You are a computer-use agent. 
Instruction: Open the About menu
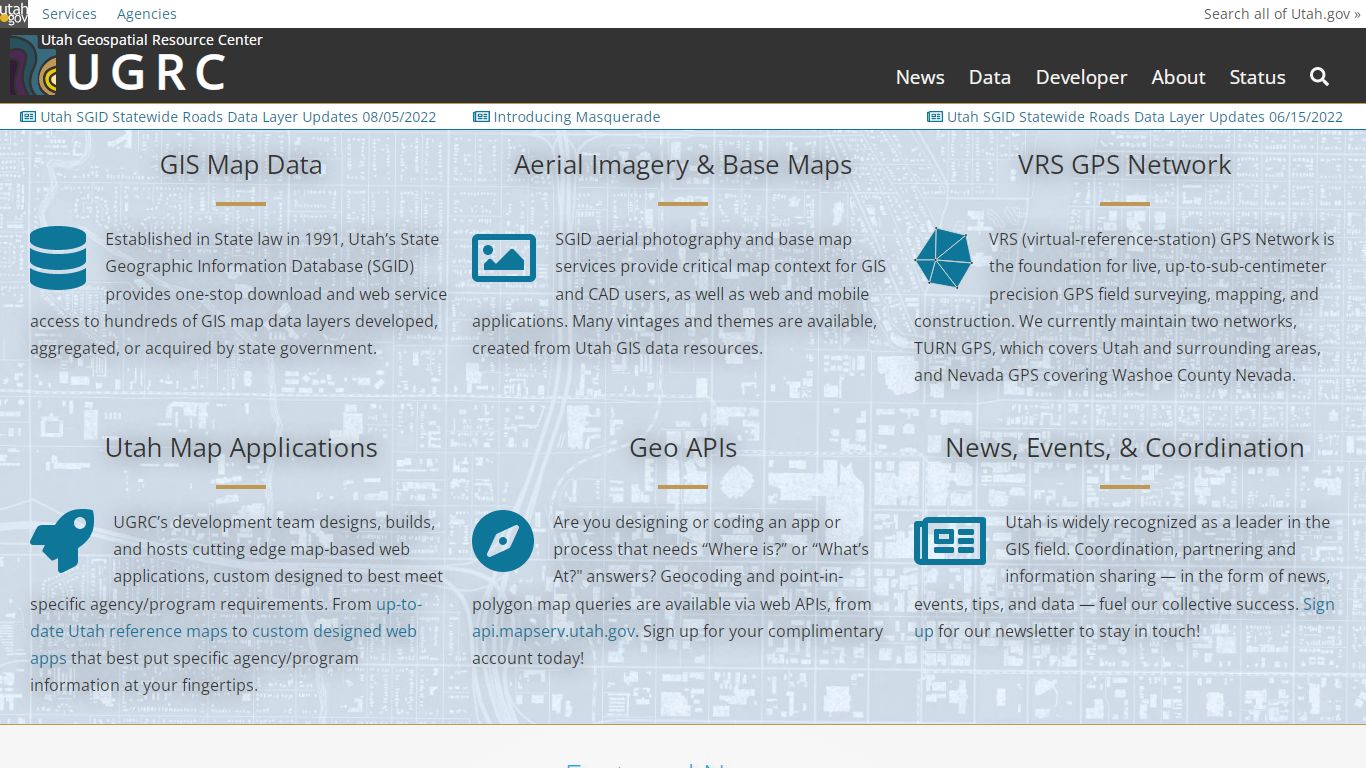point(1178,77)
